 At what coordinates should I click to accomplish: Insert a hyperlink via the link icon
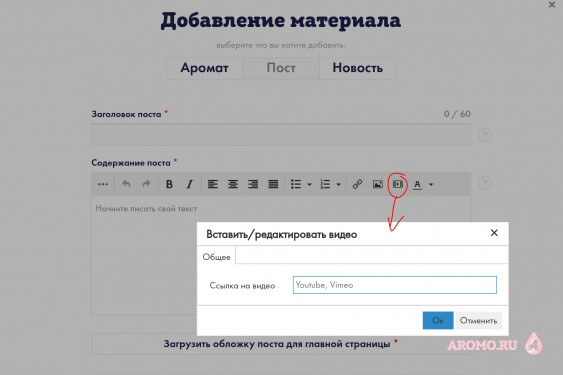pos(357,184)
